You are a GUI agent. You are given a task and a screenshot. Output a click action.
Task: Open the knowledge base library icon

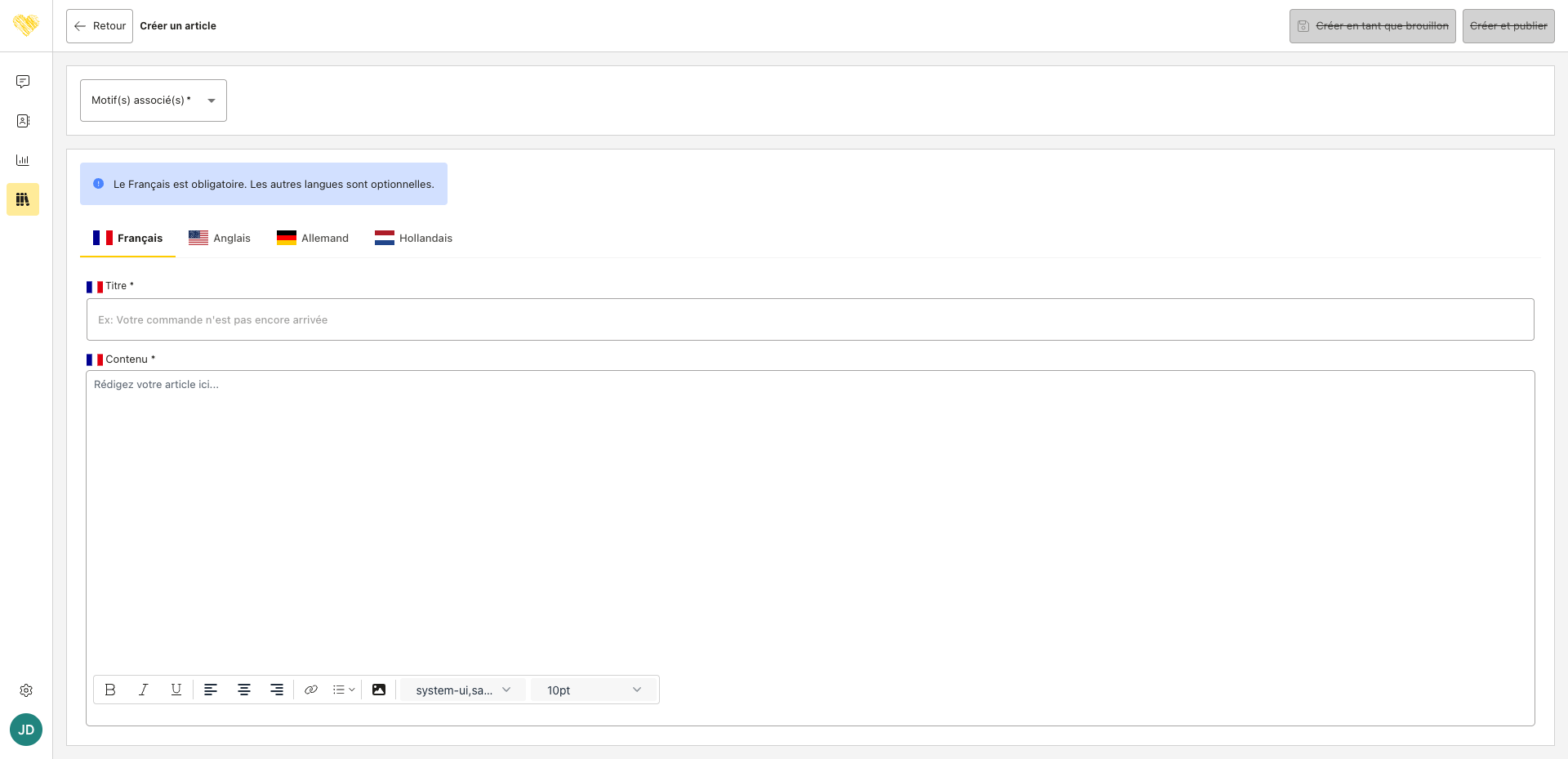point(23,199)
